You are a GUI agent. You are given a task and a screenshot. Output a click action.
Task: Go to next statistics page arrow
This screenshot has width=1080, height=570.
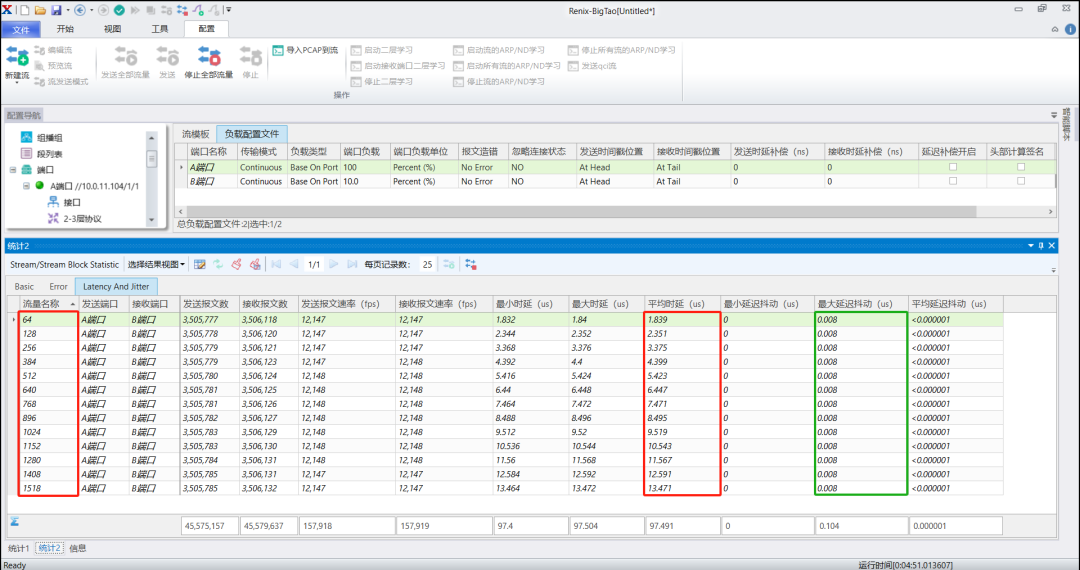(334, 264)
